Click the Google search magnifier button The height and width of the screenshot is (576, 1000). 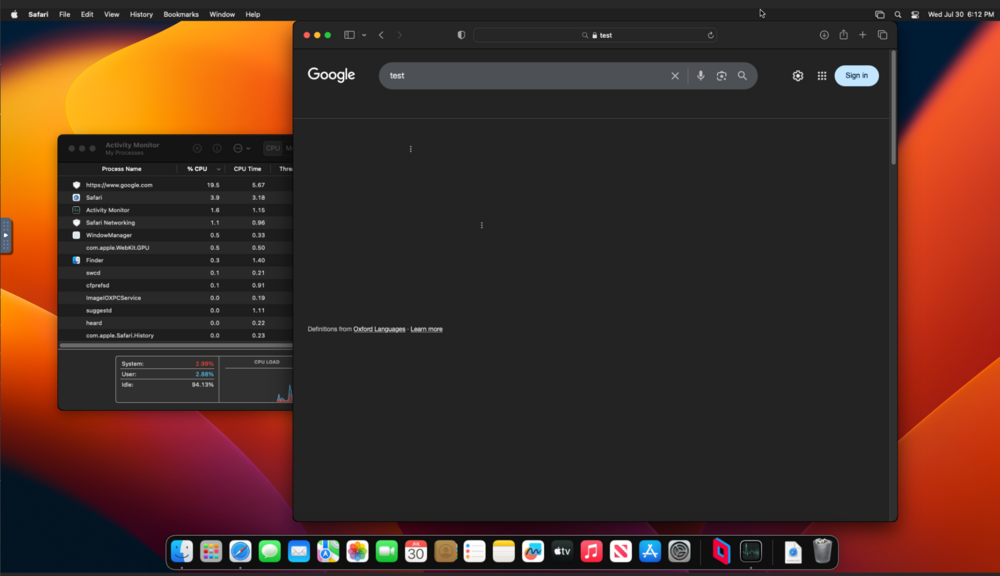742,76
